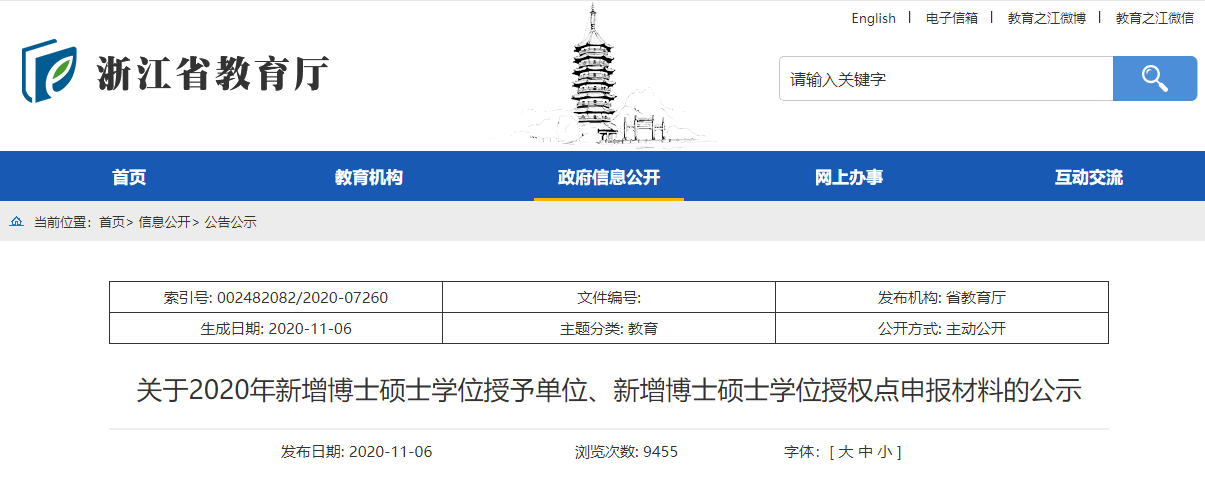Image resolution: width=1205 pixels, height=489 pixels.
Task: Type in the 请输入关键字 search field
Action: 945,79
